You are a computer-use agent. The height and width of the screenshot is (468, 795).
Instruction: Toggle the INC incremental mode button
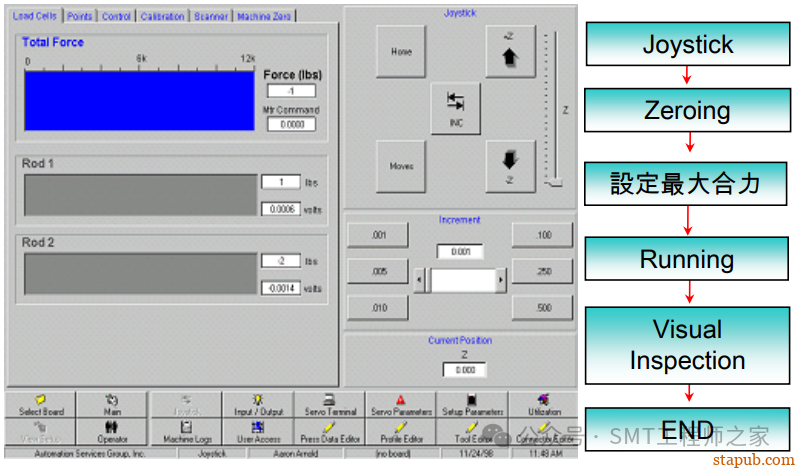click(x=455, y=108)
